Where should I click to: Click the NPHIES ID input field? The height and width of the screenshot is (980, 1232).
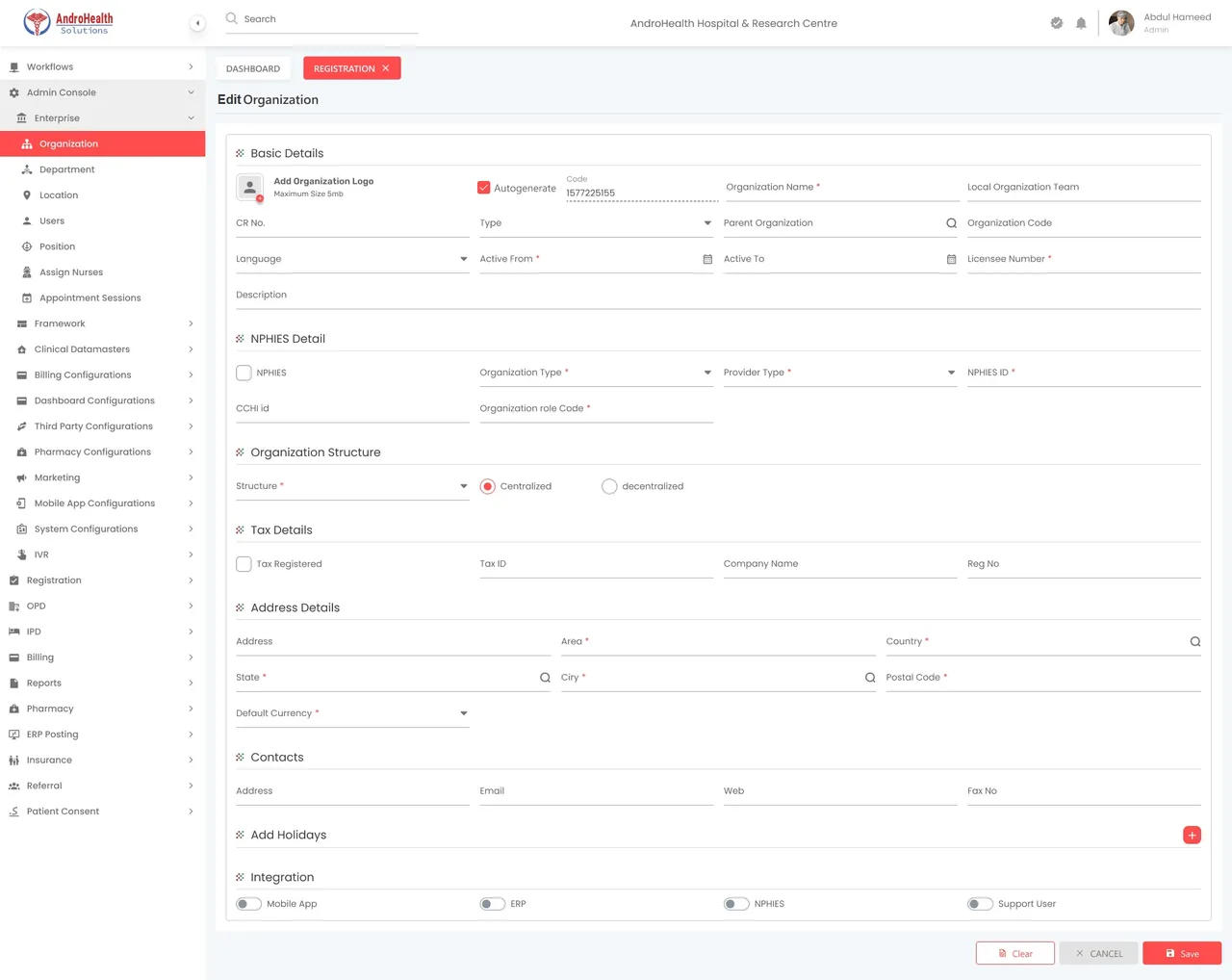coord(1084,373)
